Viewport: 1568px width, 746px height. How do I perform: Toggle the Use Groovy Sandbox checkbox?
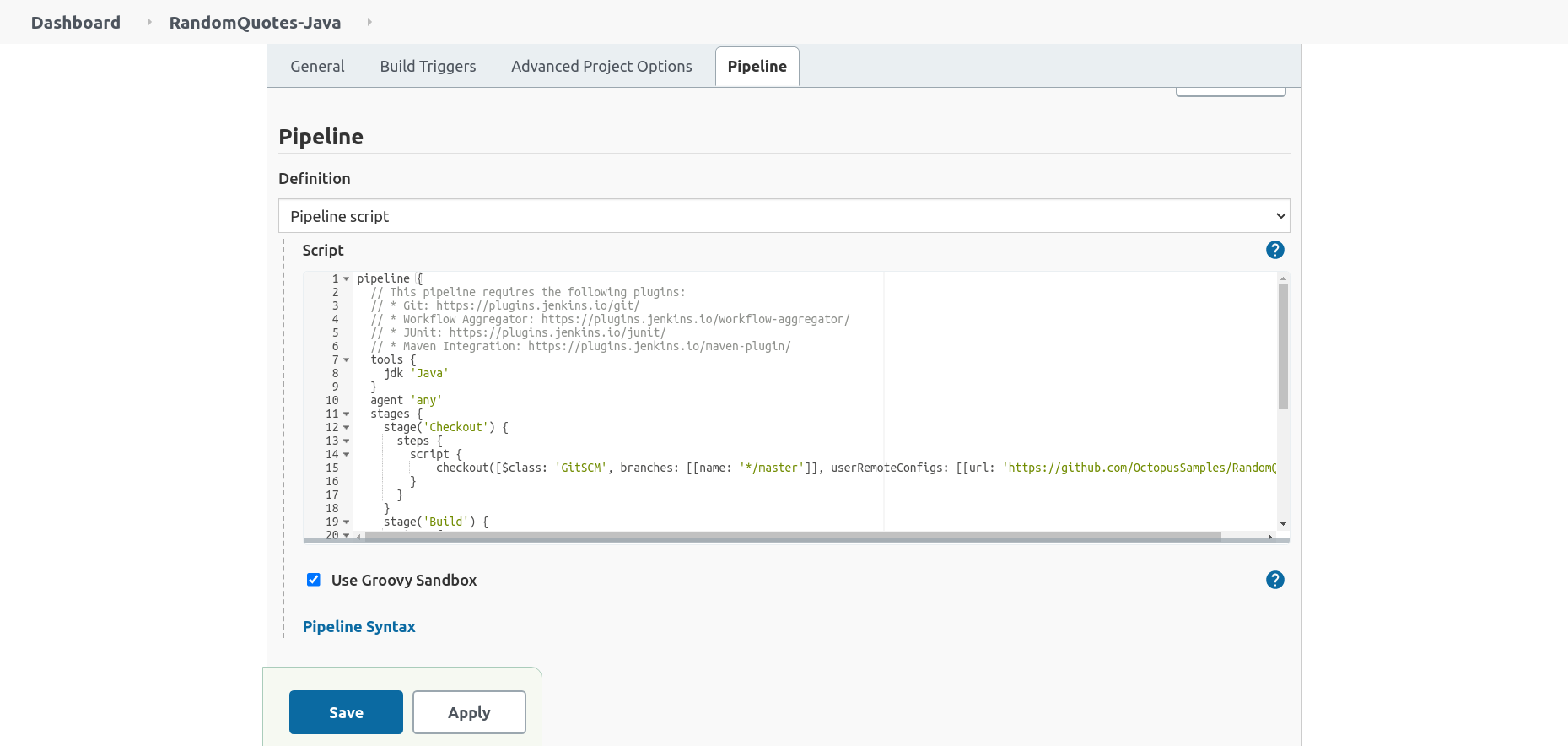pyautogui.click(x=313, y=580)
